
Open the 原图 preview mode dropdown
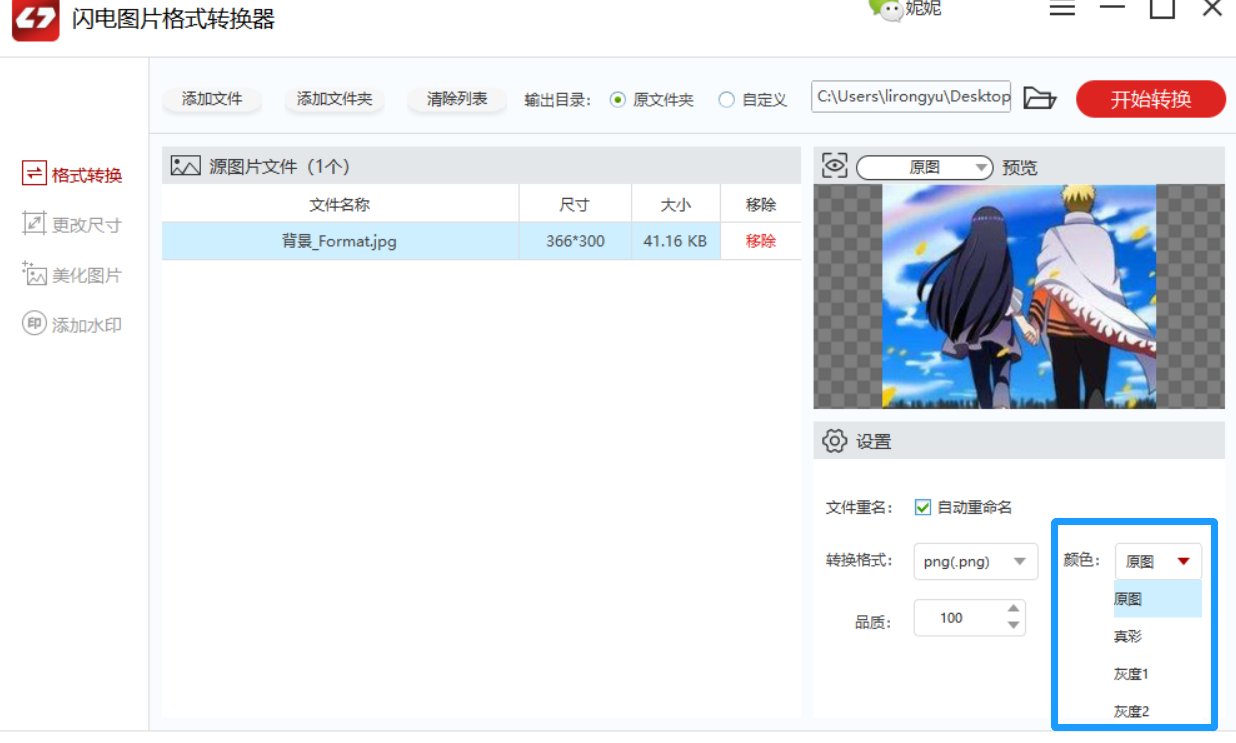click(x=926, y=167)
